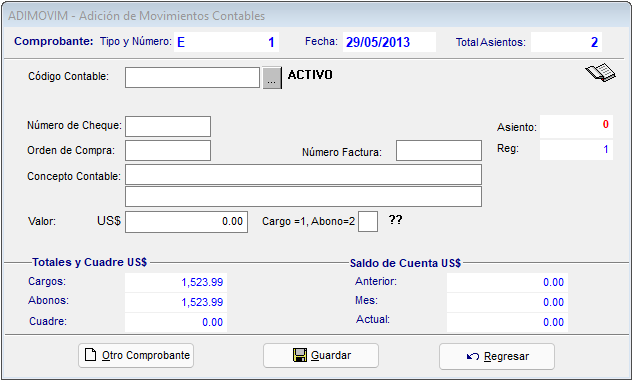This screenshot has height=383, width=634.
Task: Click the second Concepto Contable line
Action: (303, 197)
